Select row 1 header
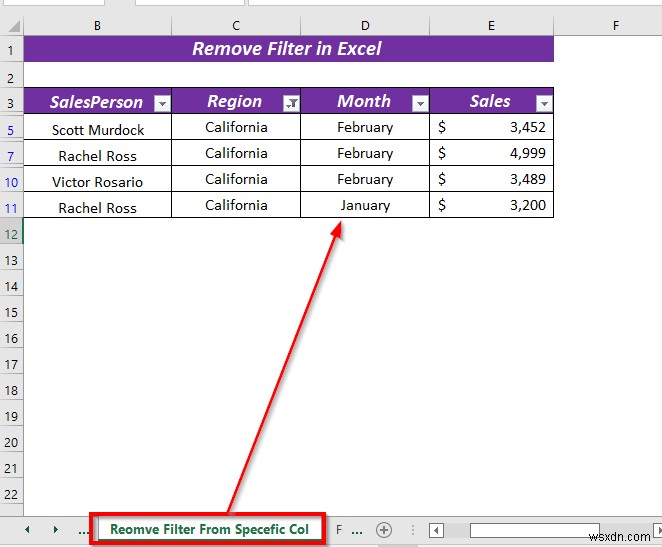The image size is (662, 547). [11, 50]
